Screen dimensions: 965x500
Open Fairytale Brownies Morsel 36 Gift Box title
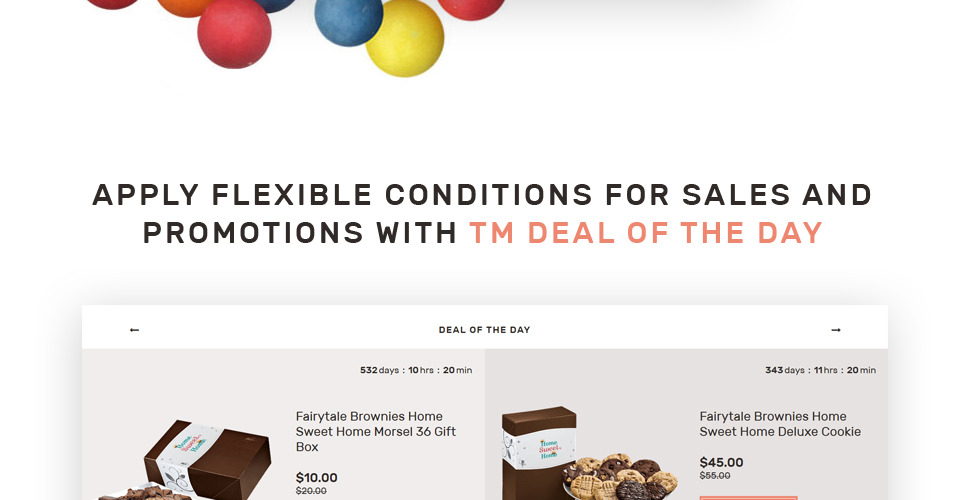coord(375,432)
